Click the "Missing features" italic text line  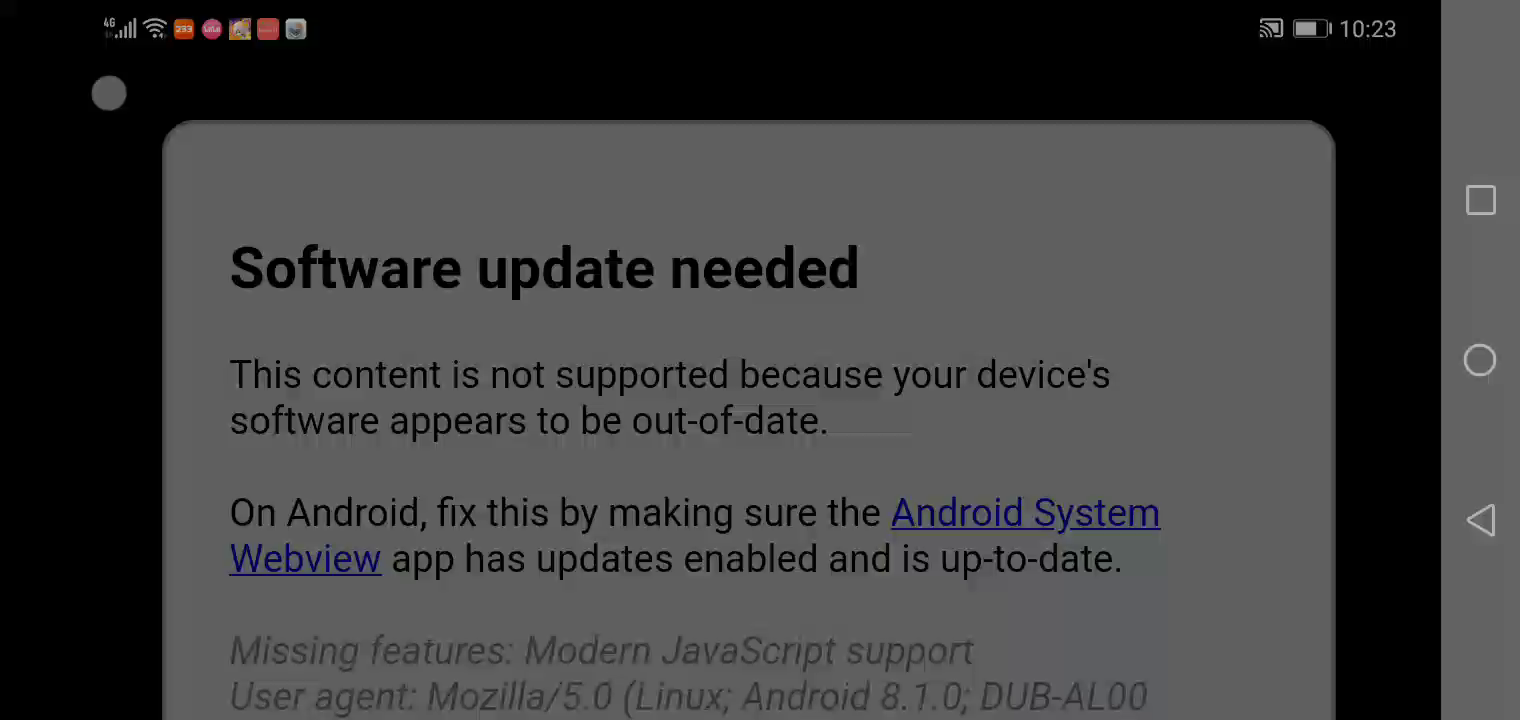(601, 651)
